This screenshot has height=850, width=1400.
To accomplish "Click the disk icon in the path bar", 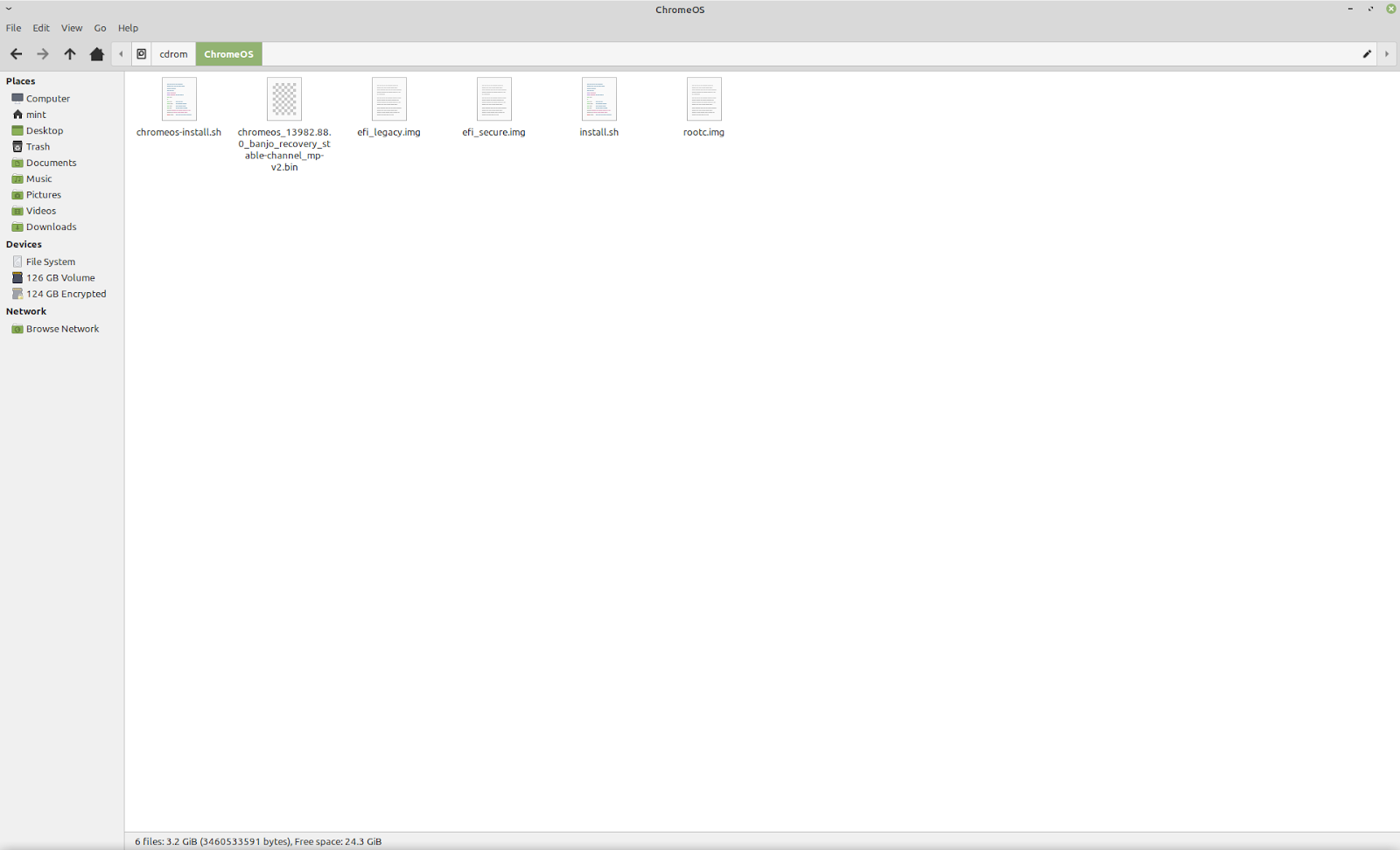I will click(141, 54).
